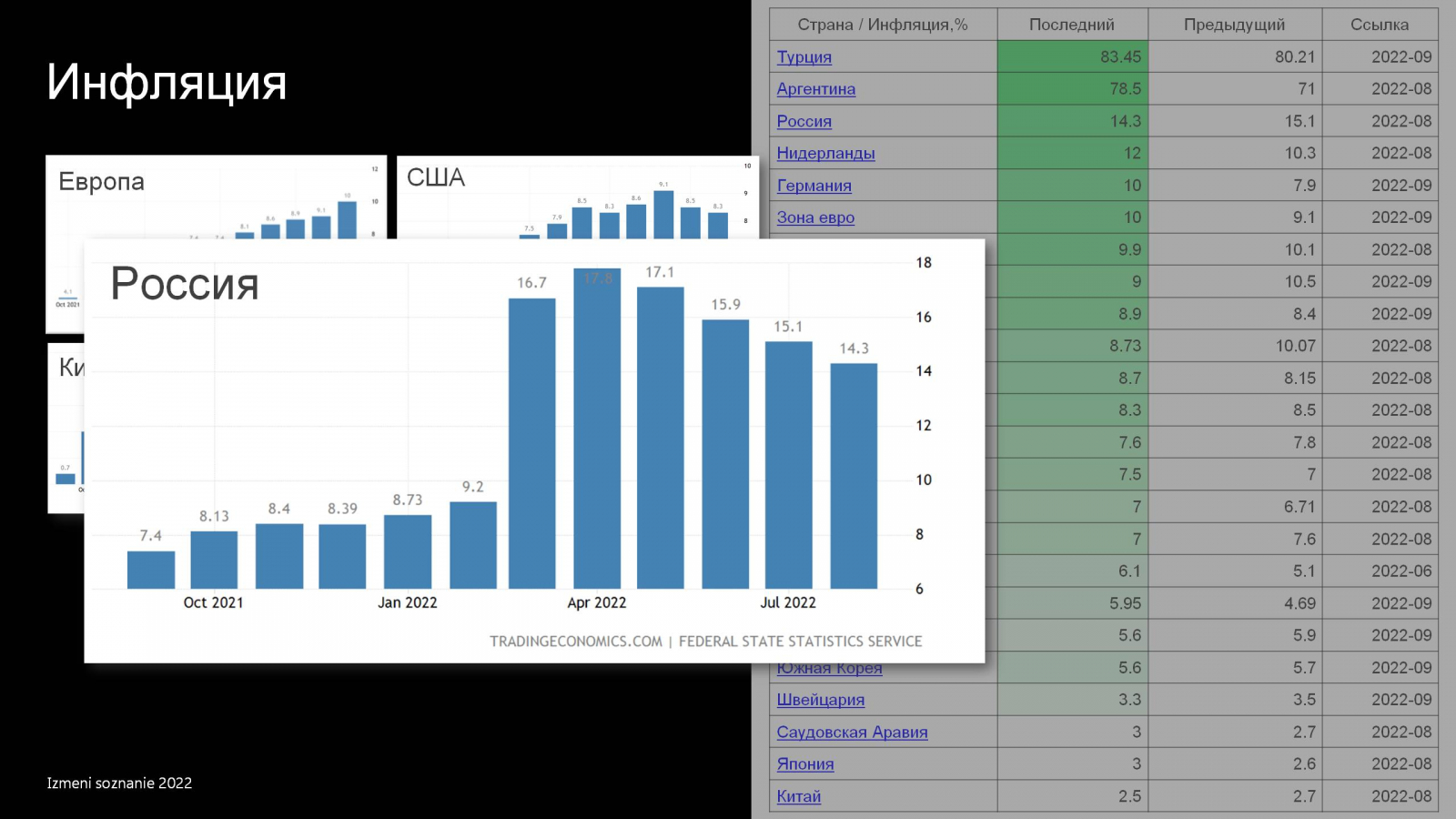Open the Япония country link
Image resolution: width=1456 pixels, height=819 pixels.
tap(804, 764)
